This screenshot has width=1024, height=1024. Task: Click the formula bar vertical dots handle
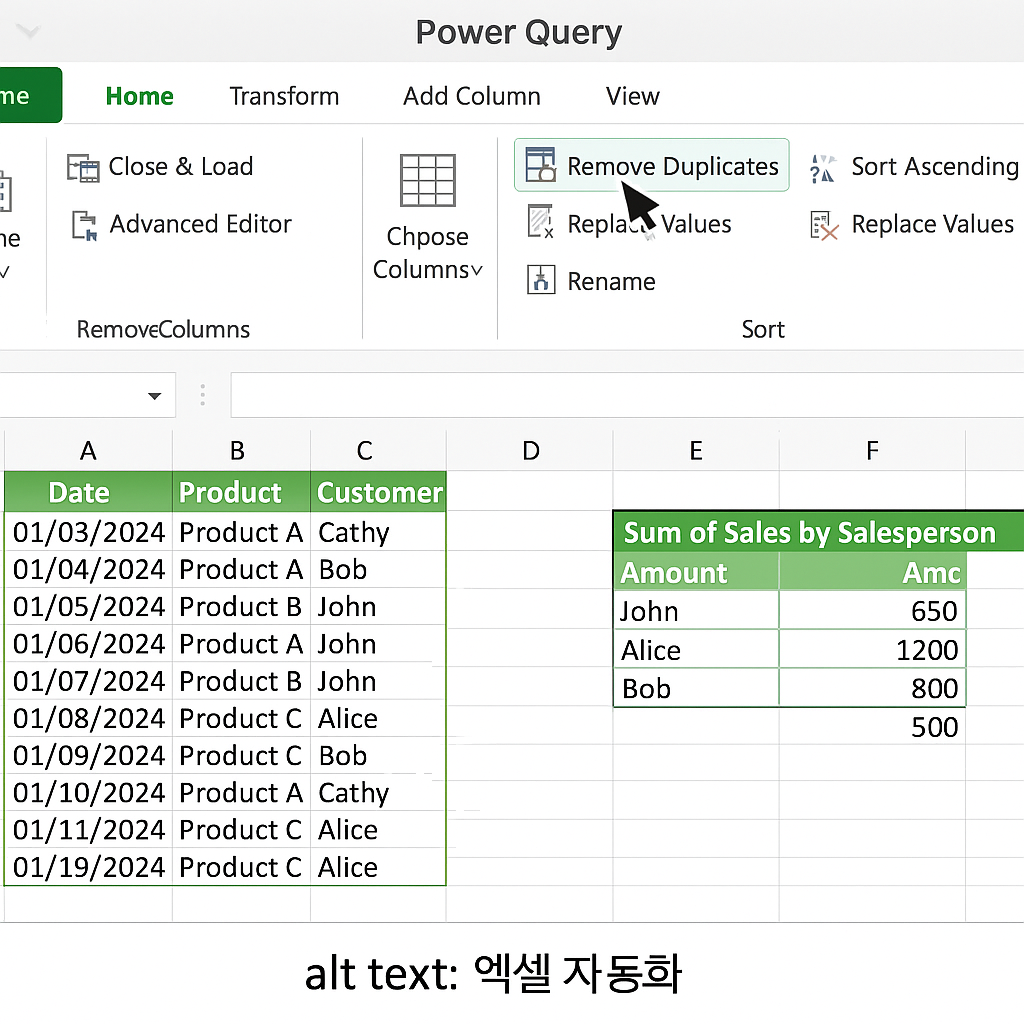point(202,394)
